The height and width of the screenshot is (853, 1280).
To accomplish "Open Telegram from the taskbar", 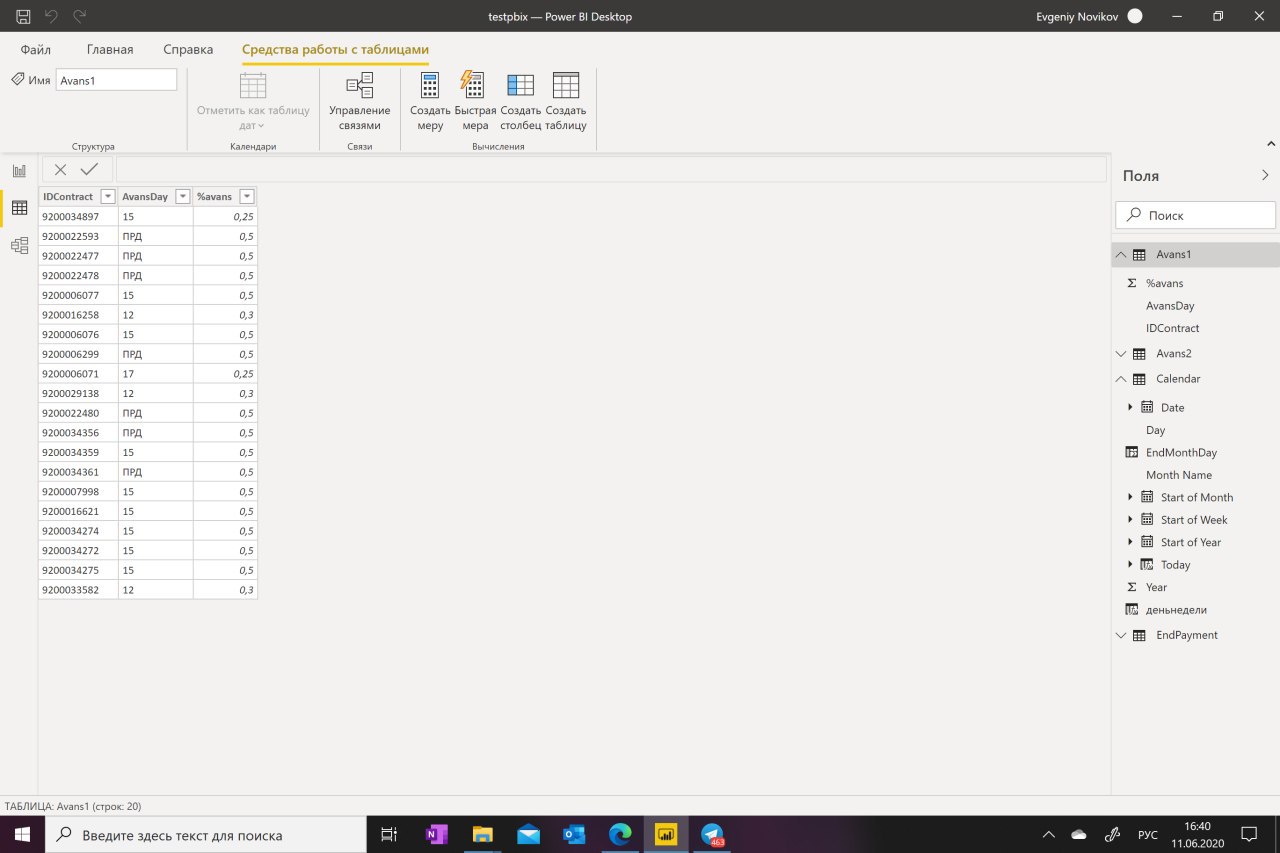I will 712,834.
